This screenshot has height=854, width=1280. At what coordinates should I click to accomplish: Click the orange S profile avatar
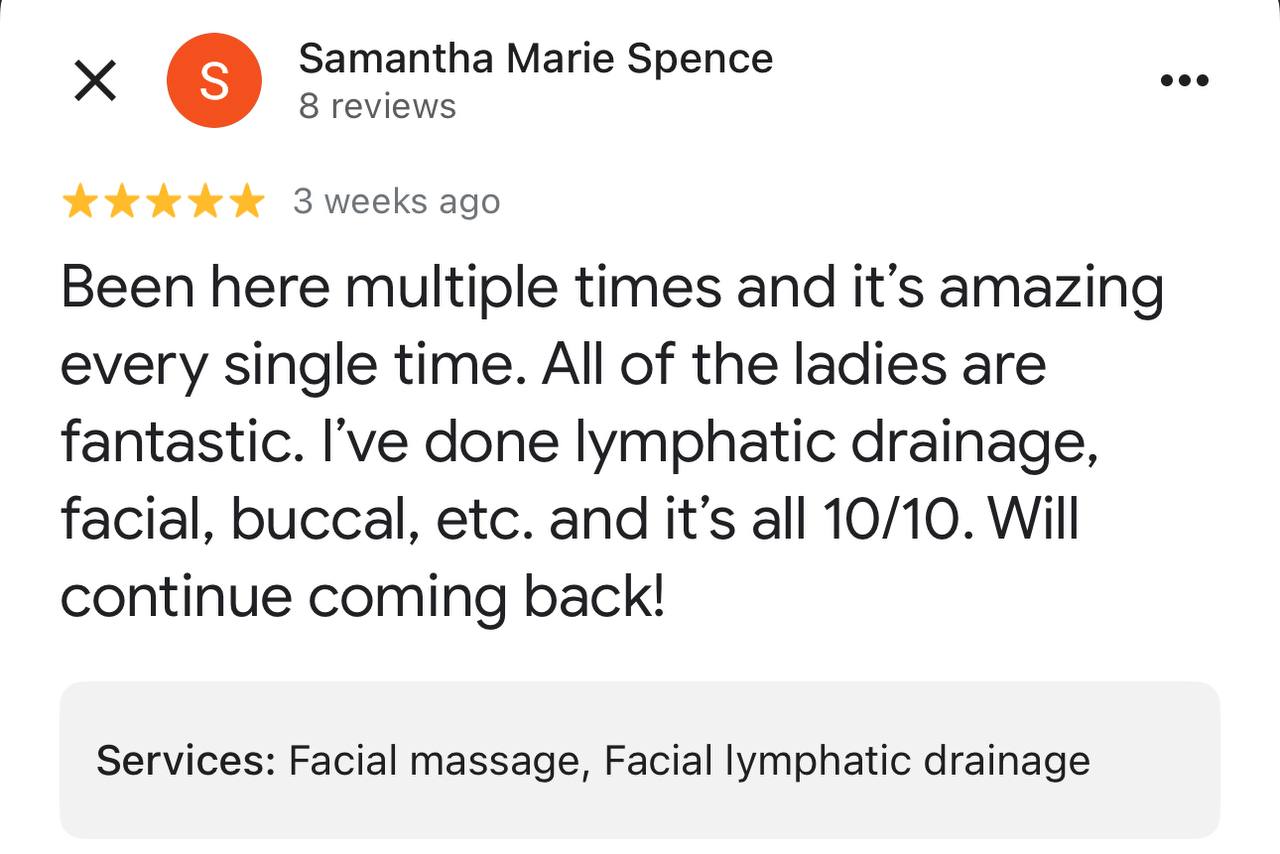pos(214,81)
